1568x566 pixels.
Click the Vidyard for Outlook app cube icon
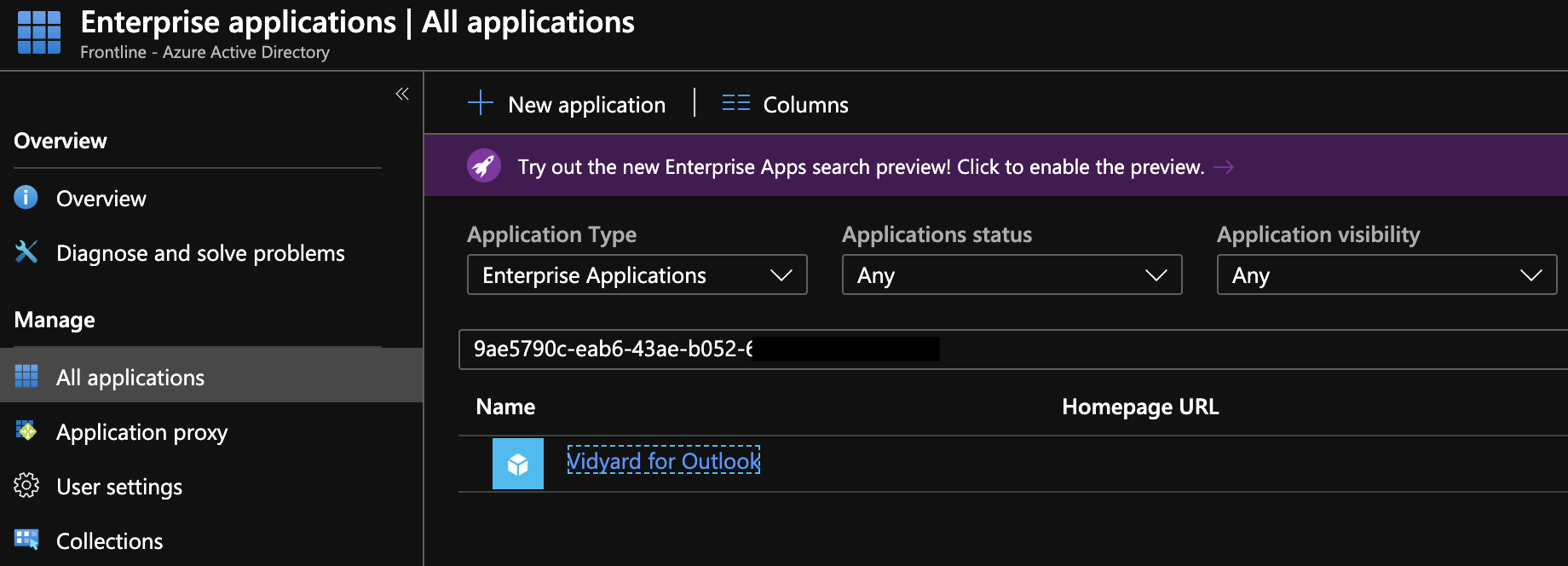[x=518, y=464]
